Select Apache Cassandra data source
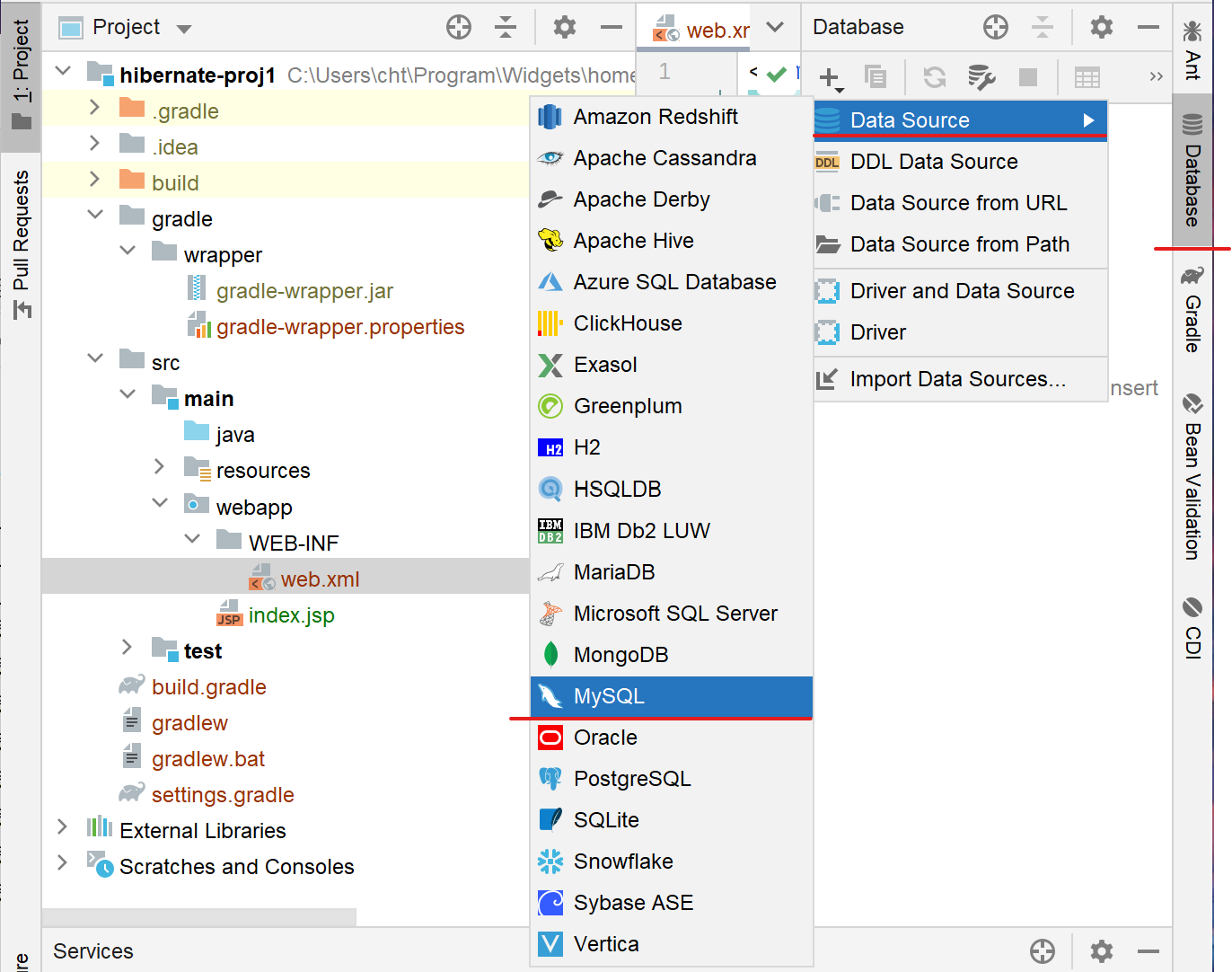The height and width of the screenshot is (972, 1232). 672,158
